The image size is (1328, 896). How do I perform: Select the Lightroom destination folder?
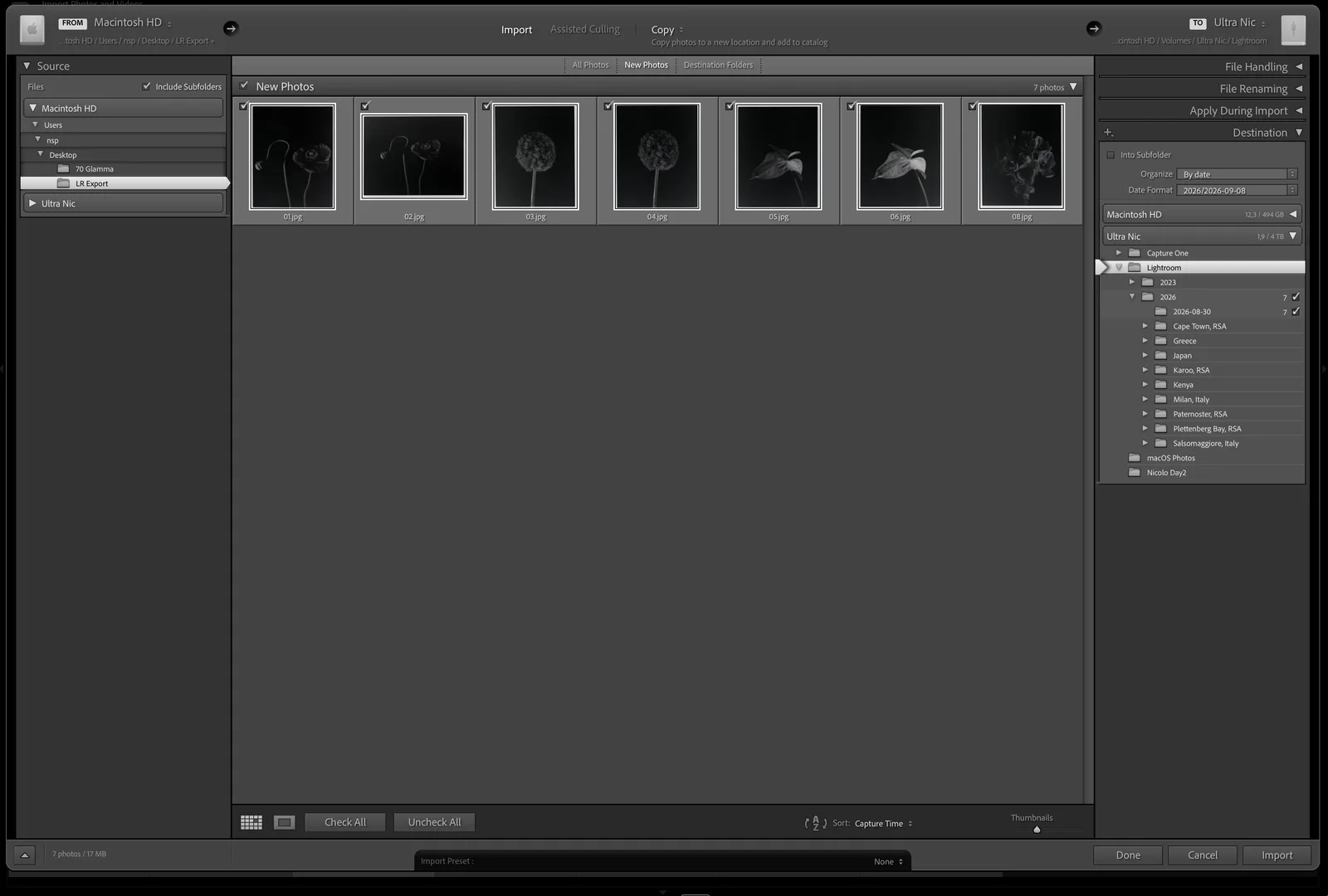click(x=1200, y=267)
